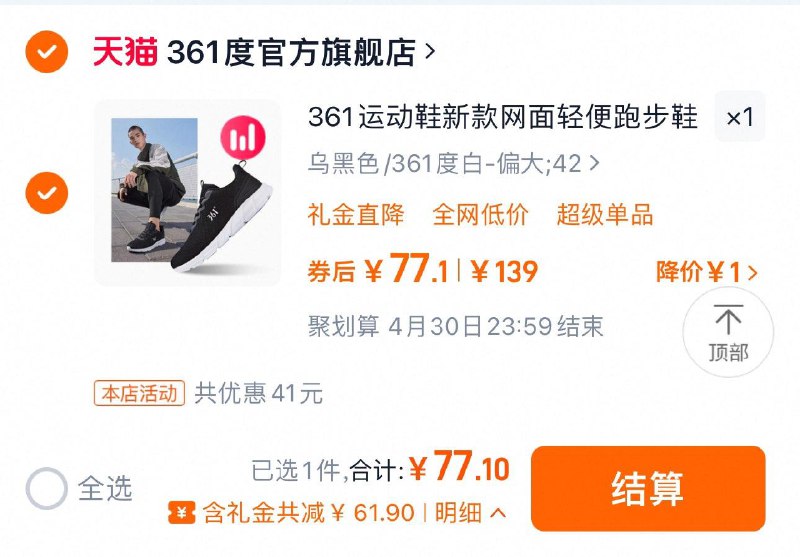Open product title 361运动鞋新款网面轻便跑步鞋
Viewport: 800px width, 557px height.
click(x=503, y=117)
